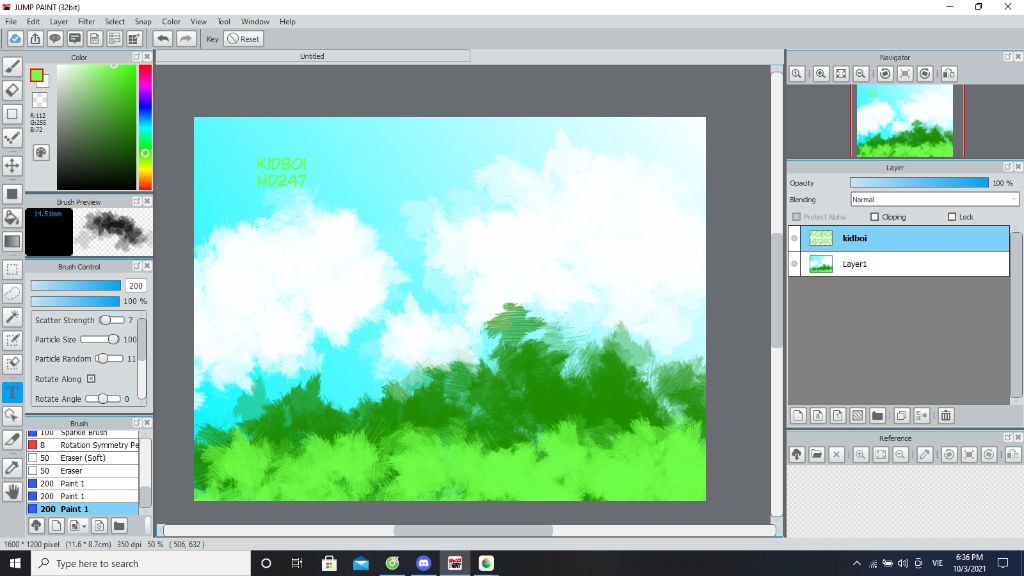Select the Rotation Symmetry Pen brush
Image resolution: width=1024 pixels, height=576 pixels.
pyautogui.click(x=82, y=445)
